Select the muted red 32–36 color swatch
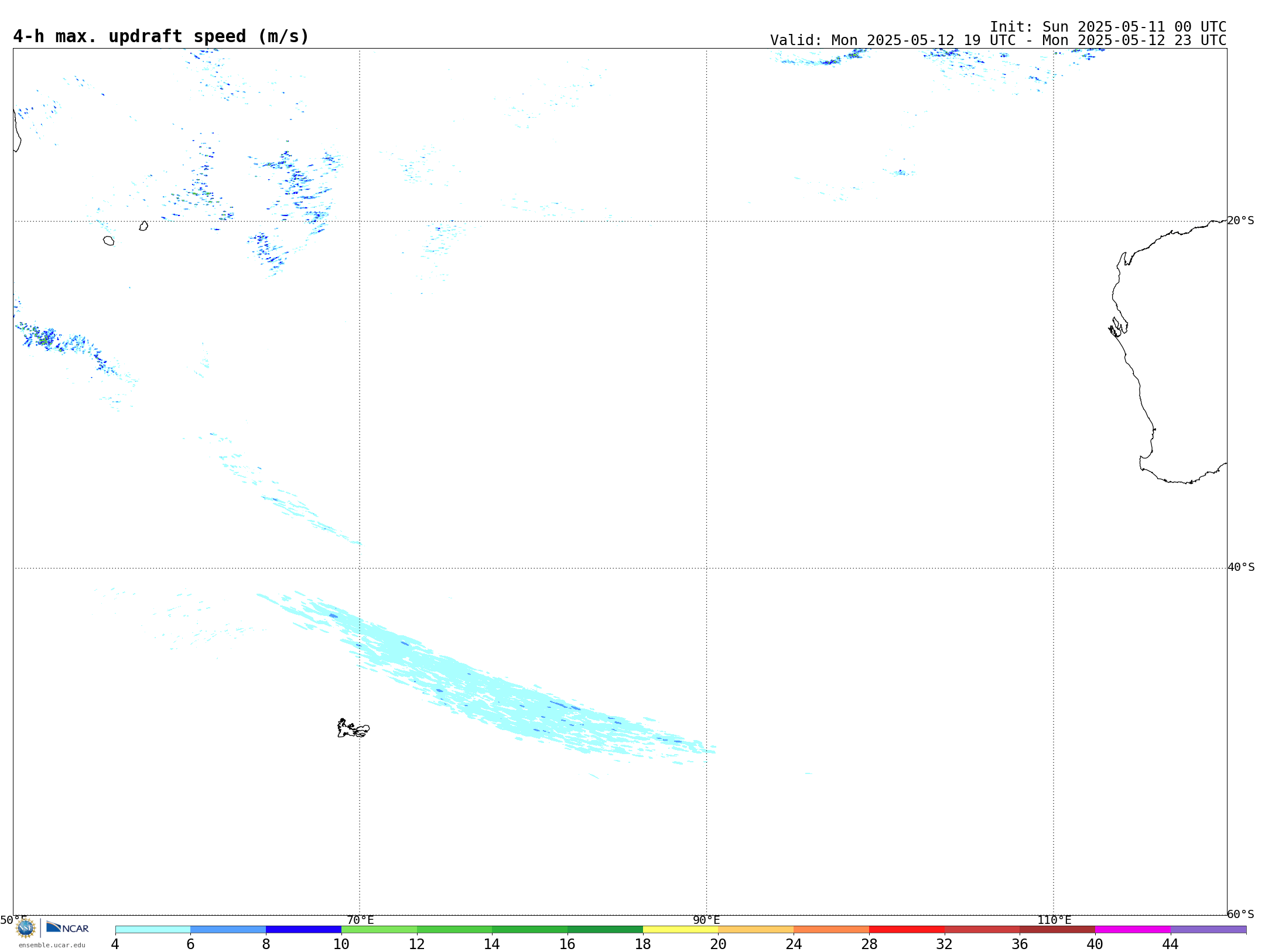The height and width of the screenshot is (952, 1265). coord(982,929)
